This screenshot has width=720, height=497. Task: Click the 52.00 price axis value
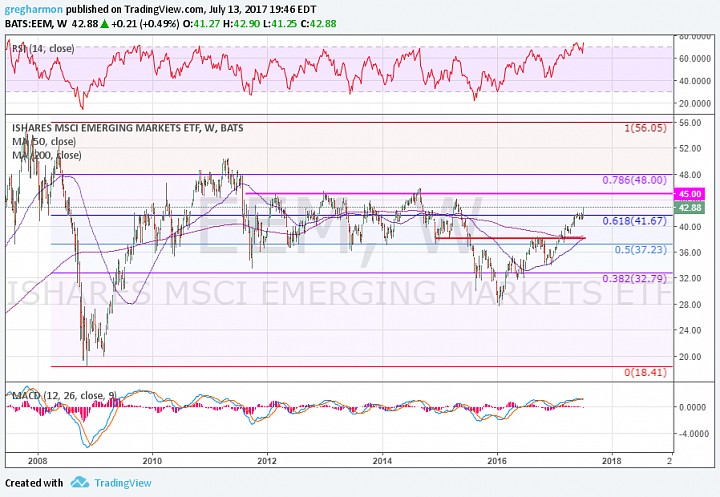coord(690,148)
